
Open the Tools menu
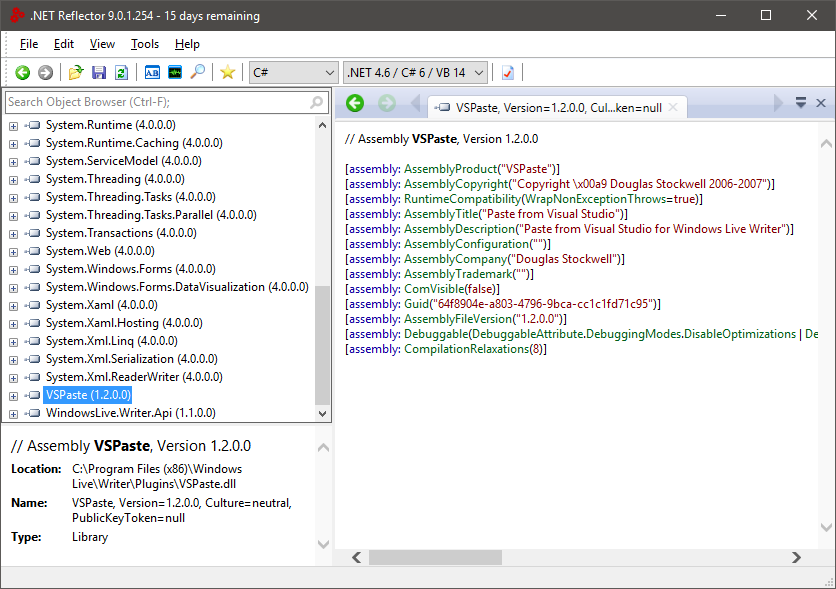coord(145,44)
